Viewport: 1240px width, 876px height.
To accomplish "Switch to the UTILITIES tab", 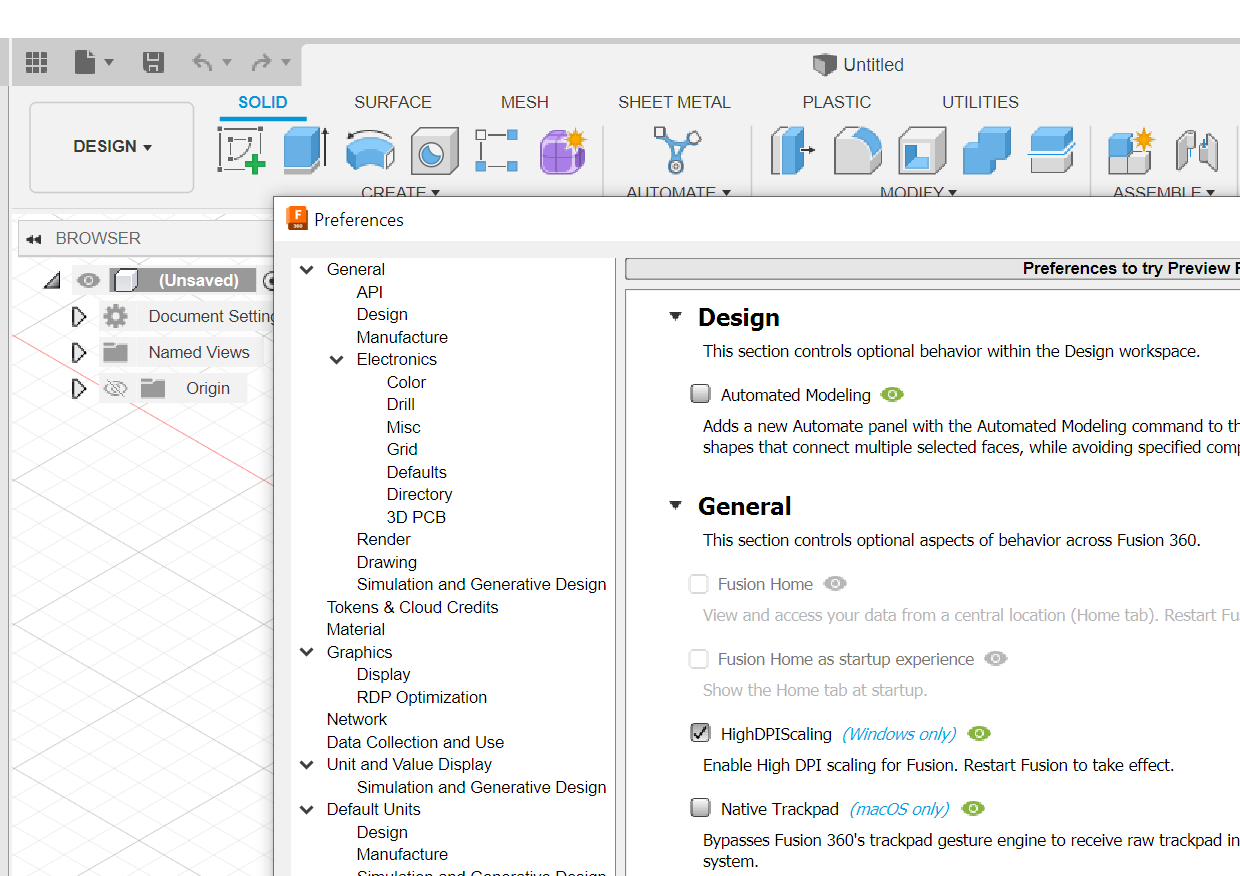I will click(x=980, y=102).
